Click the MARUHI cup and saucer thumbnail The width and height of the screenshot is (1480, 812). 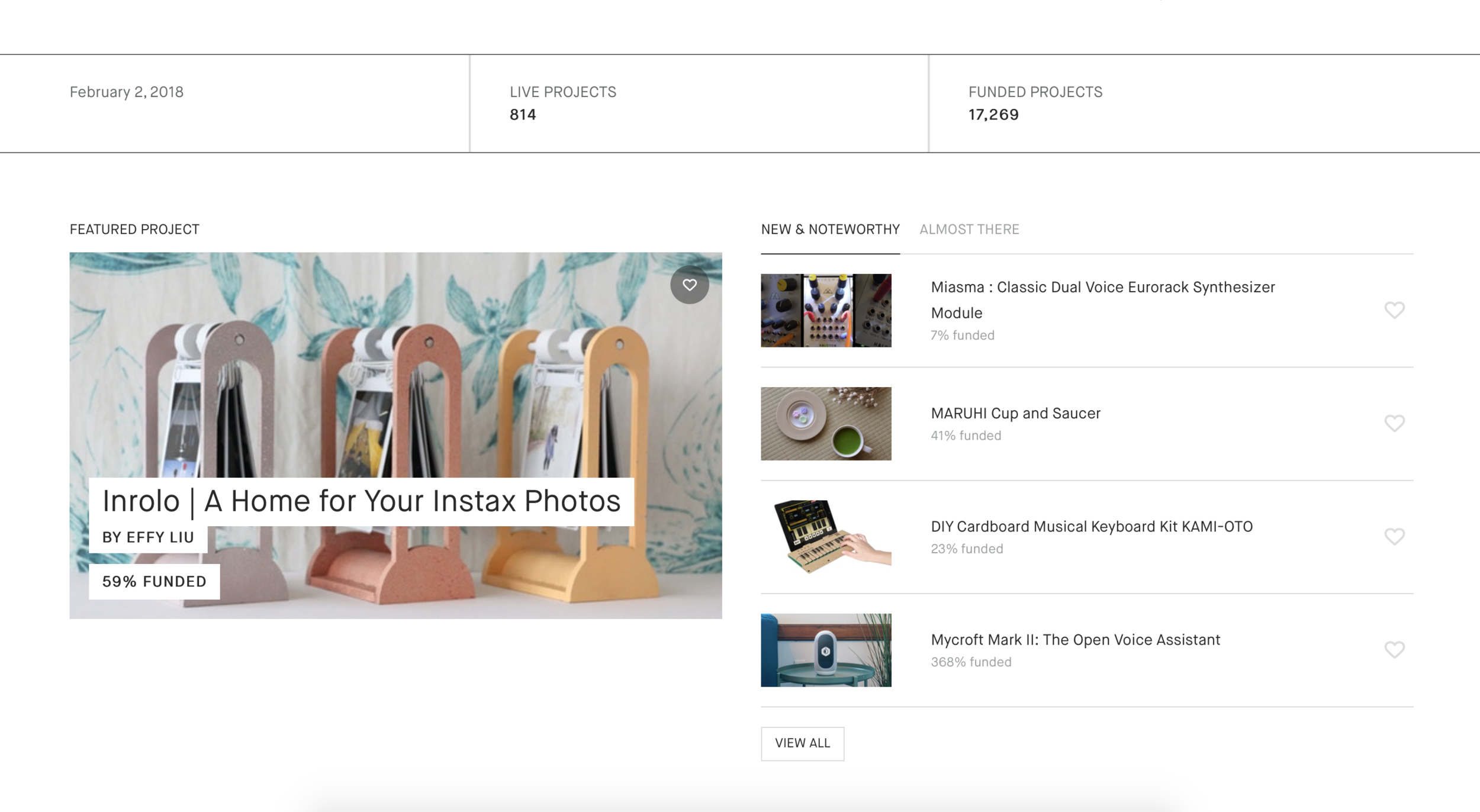(826, 424)
